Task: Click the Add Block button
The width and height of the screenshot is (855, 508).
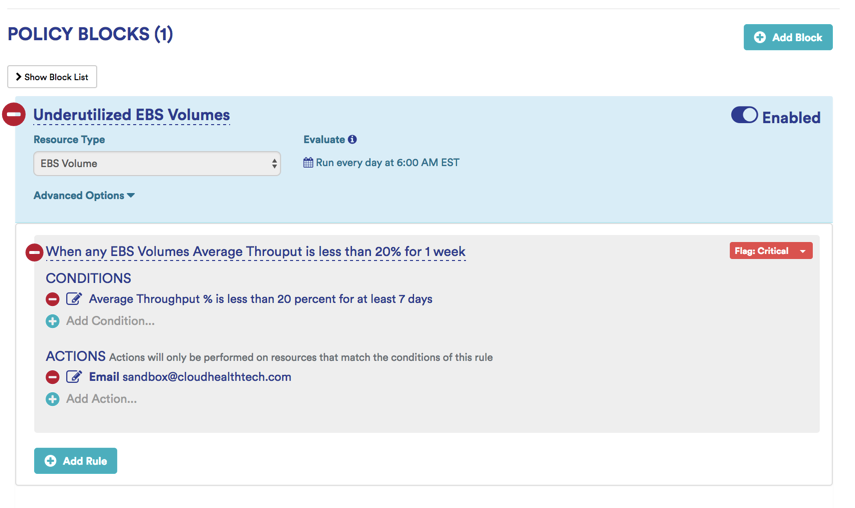Action: [x=787, y=37]
